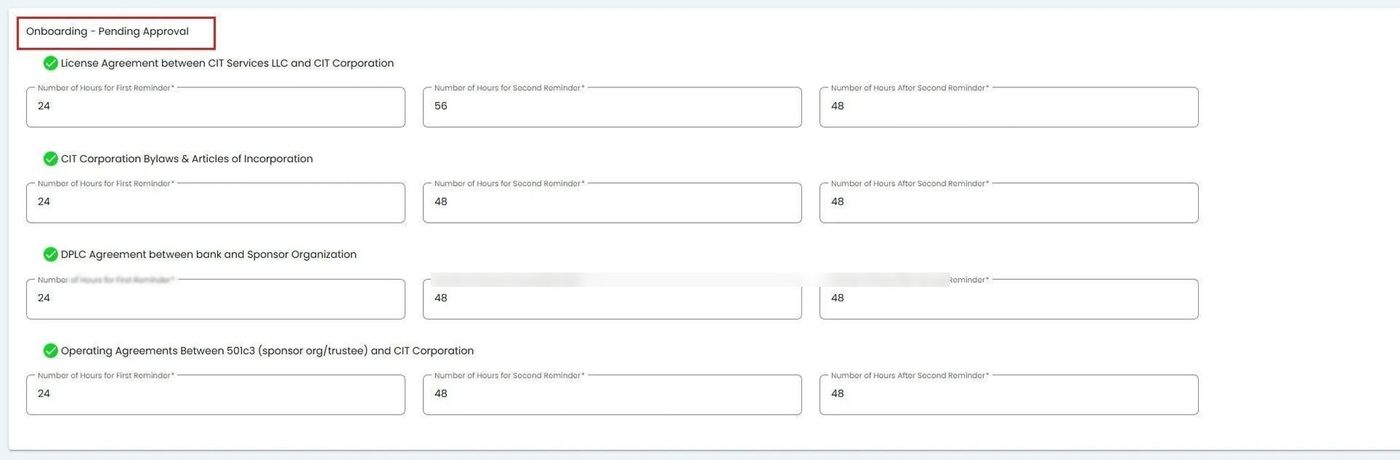1400x460 pixels.
Task: Focus License Agreement after second reminder field
Action: [x=1008, y=107]
